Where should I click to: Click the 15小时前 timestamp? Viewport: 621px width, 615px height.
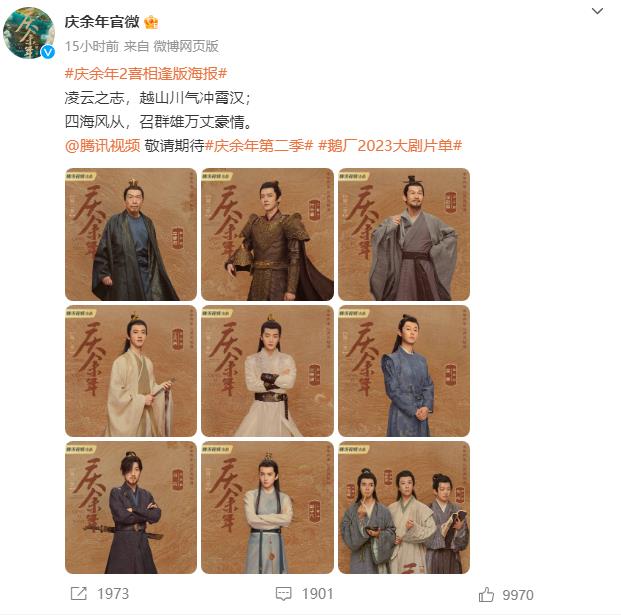pyautogui.click(x=92, y=46)
